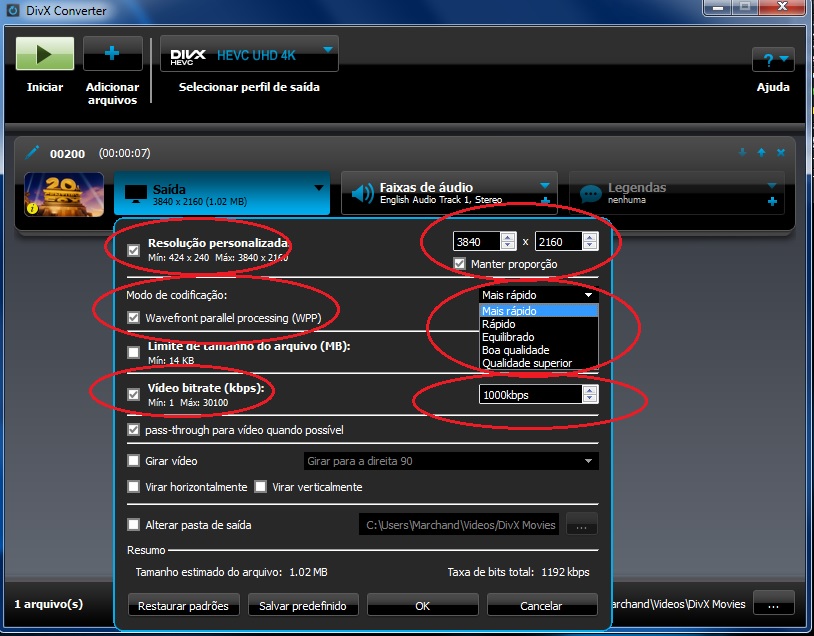This screenshot has height=636, width=814.
Task: Add an audio track with plus icon
Action: (x=545, y=201)
